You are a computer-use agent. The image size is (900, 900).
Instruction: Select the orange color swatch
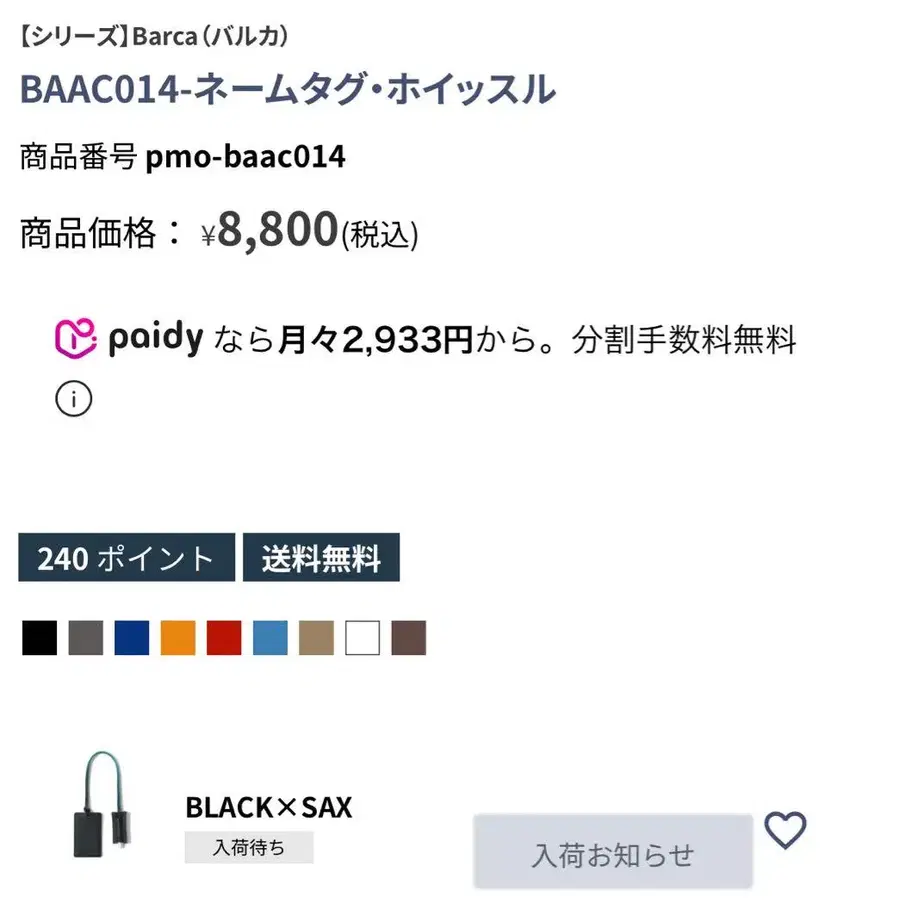178,638
